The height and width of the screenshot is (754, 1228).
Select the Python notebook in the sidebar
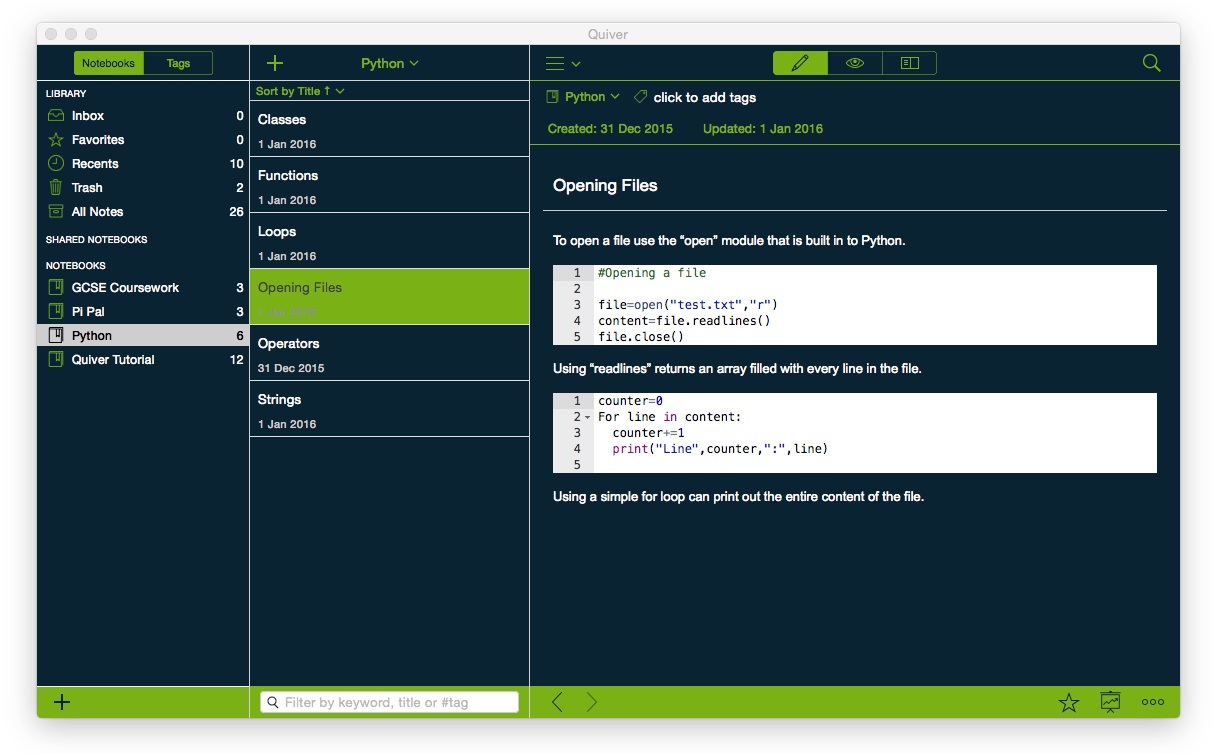143,336
